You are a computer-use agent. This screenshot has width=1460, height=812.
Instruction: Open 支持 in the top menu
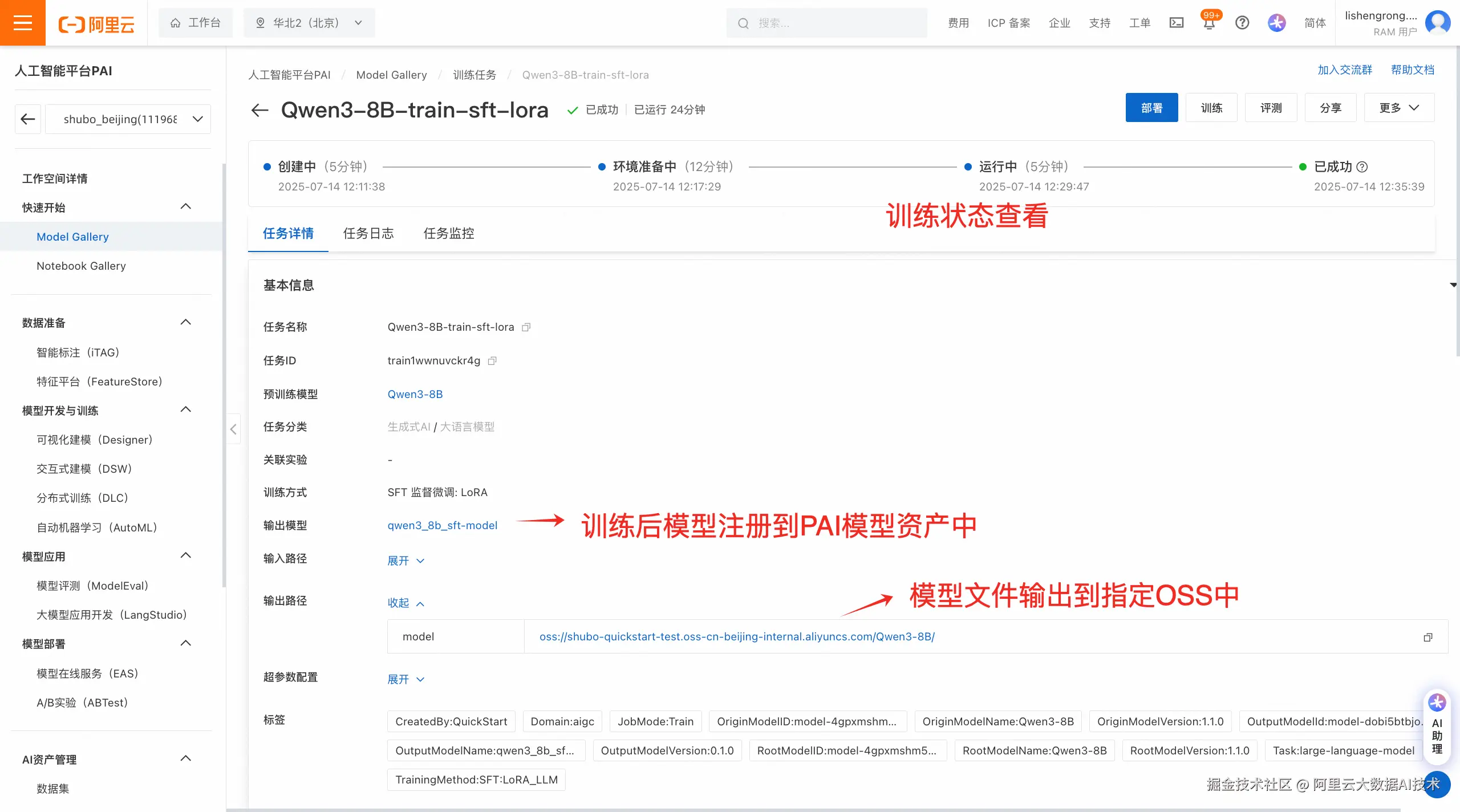coord(1100,23)
